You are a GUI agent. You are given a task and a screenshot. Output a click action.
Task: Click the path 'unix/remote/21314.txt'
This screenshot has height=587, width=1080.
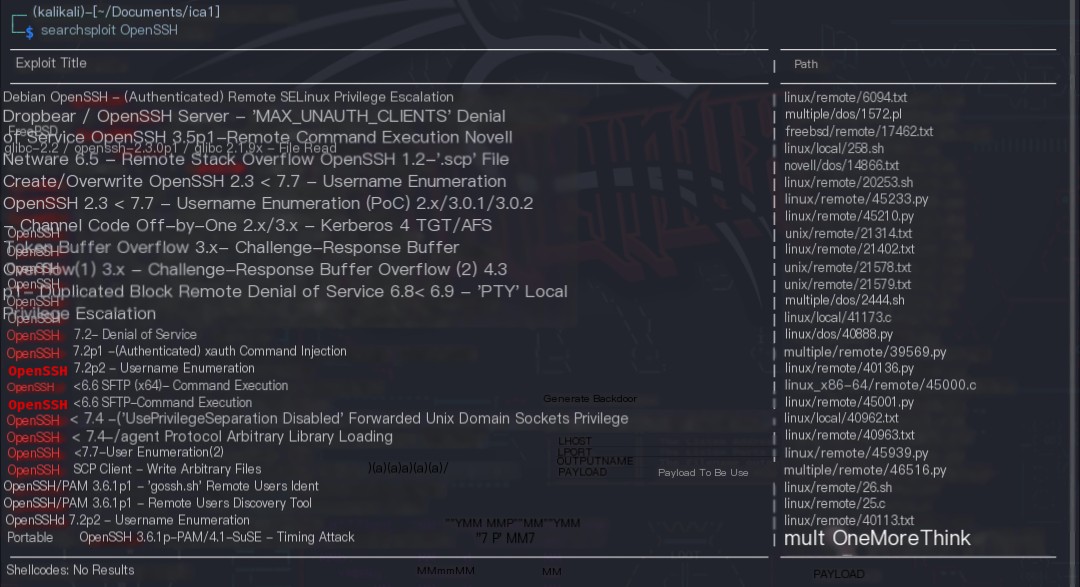849,234
